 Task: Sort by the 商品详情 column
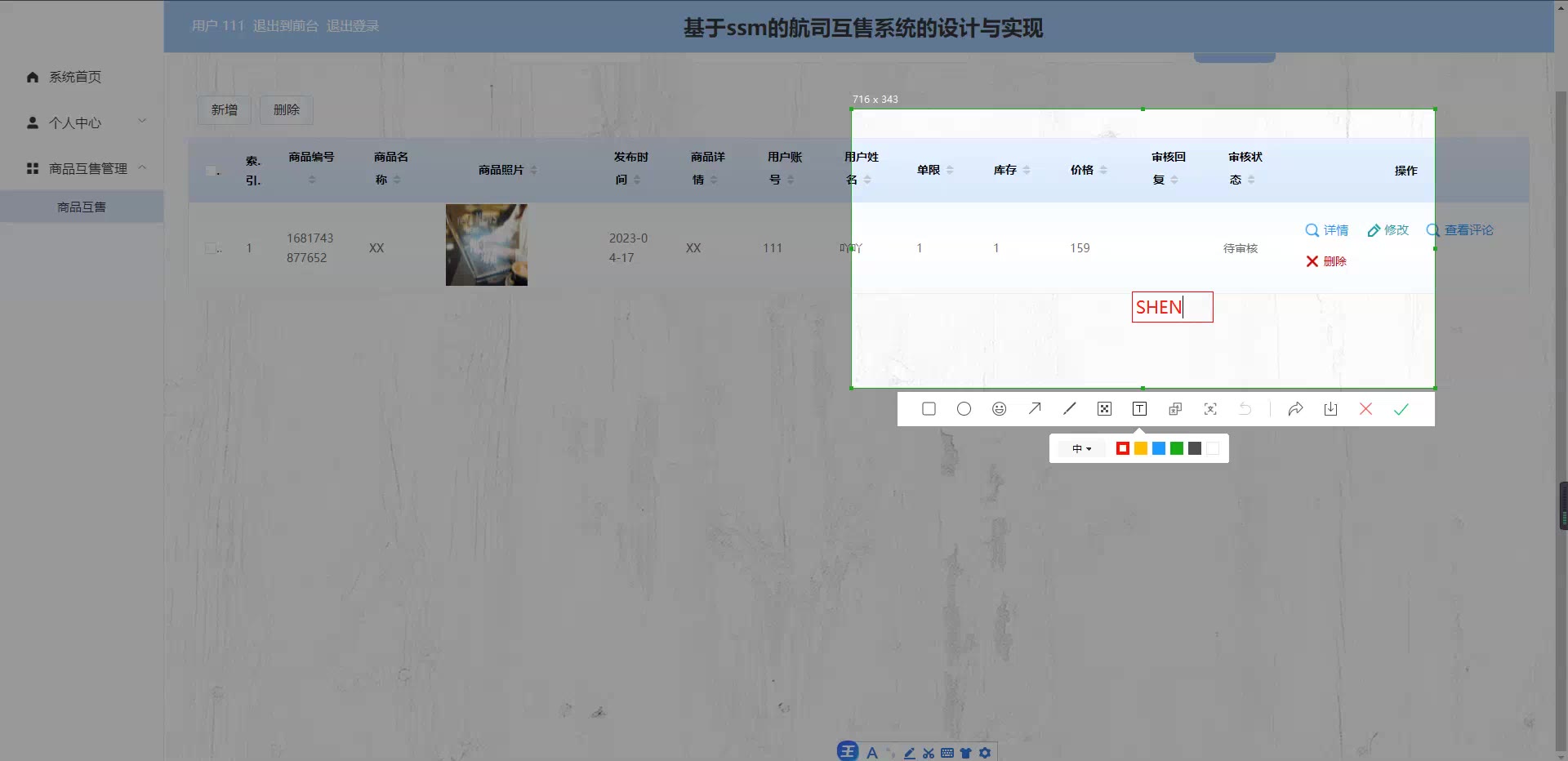[714, 180]
